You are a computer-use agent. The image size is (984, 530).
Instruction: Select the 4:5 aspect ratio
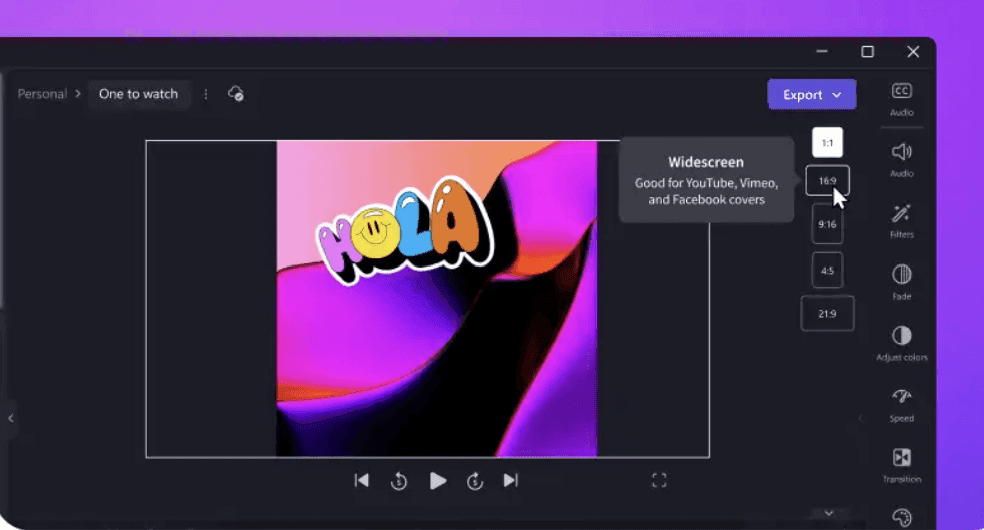point(827,270)
